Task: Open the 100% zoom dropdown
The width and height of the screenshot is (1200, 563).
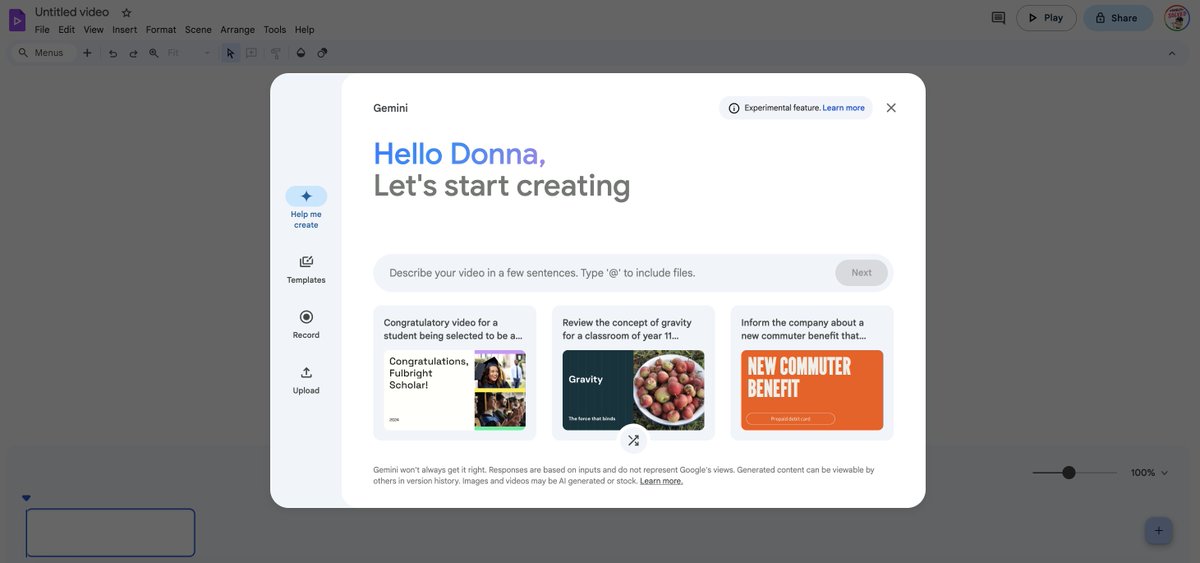Action: pyautogui.click(x=1149, y=472)
